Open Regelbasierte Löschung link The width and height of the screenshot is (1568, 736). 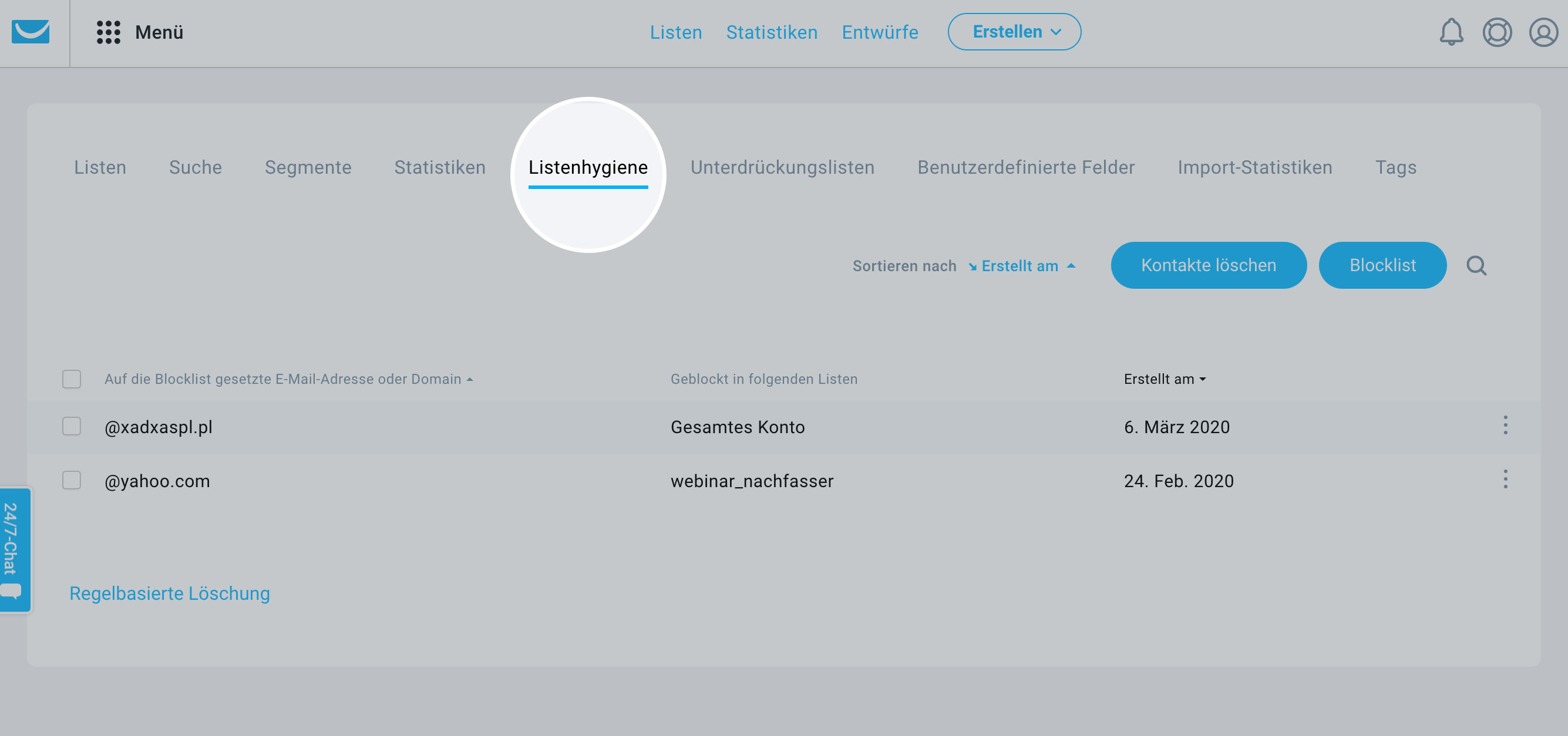point(170,593)
